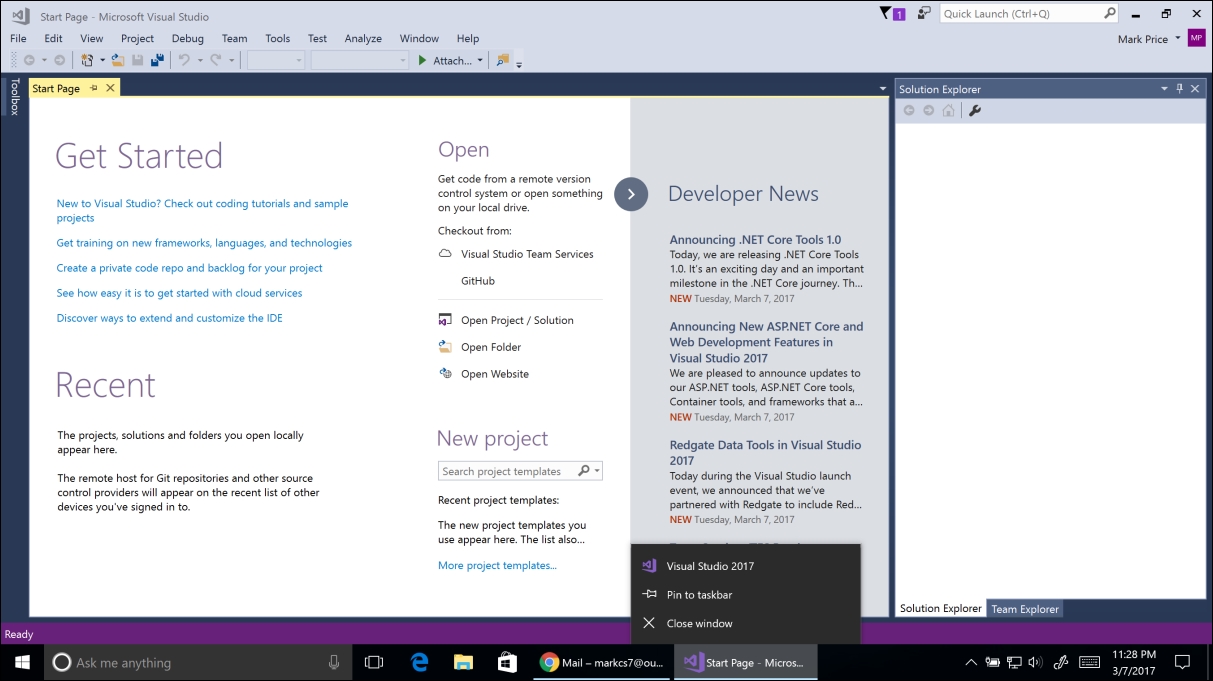This screenshot has height=681, width=1213.
Task: Expand Developer News with round chevron button
Action: 631,194
